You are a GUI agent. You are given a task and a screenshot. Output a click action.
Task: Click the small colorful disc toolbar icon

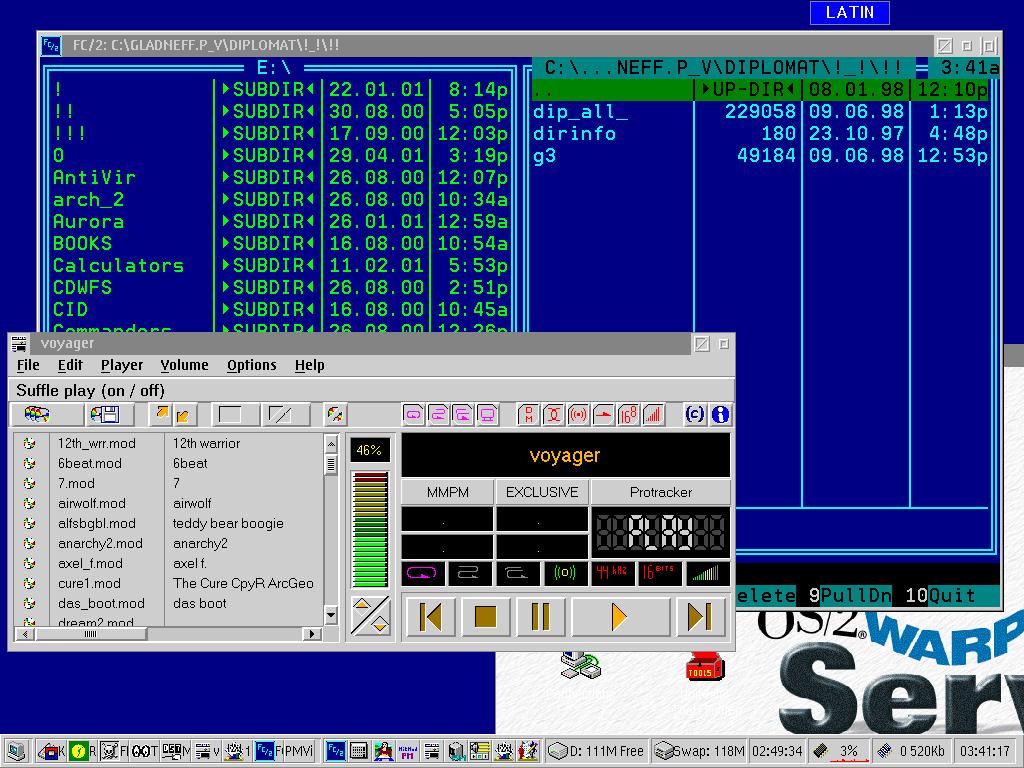(335, 415)
